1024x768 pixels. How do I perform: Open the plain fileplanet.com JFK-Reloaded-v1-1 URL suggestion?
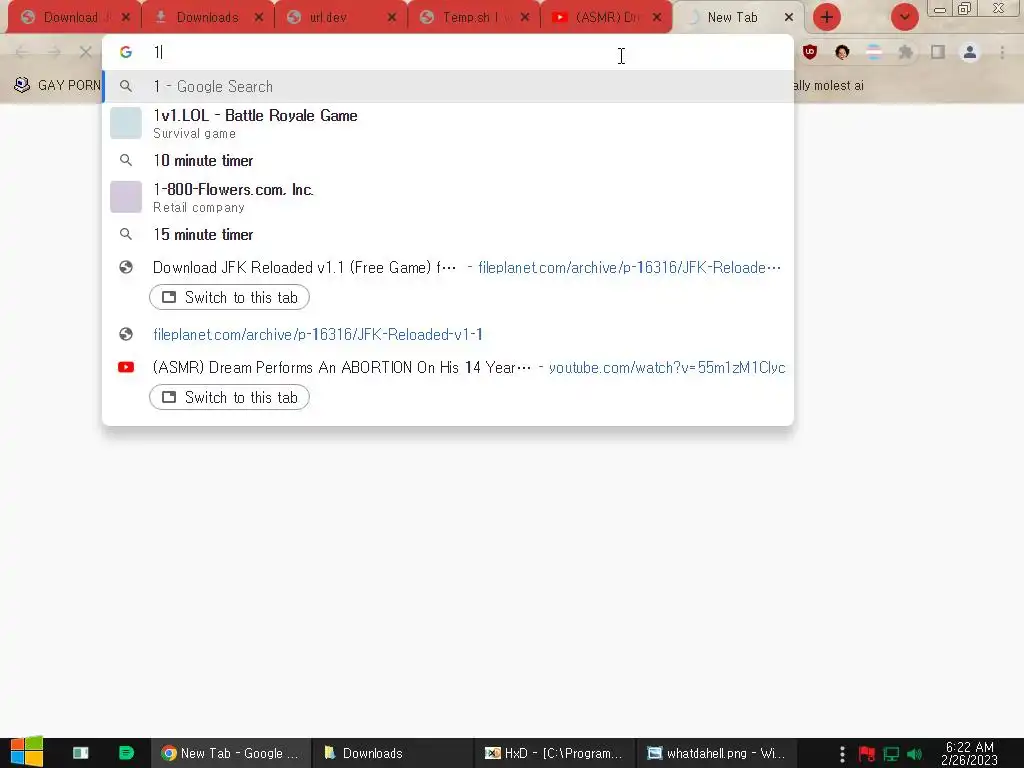(448, 334)
